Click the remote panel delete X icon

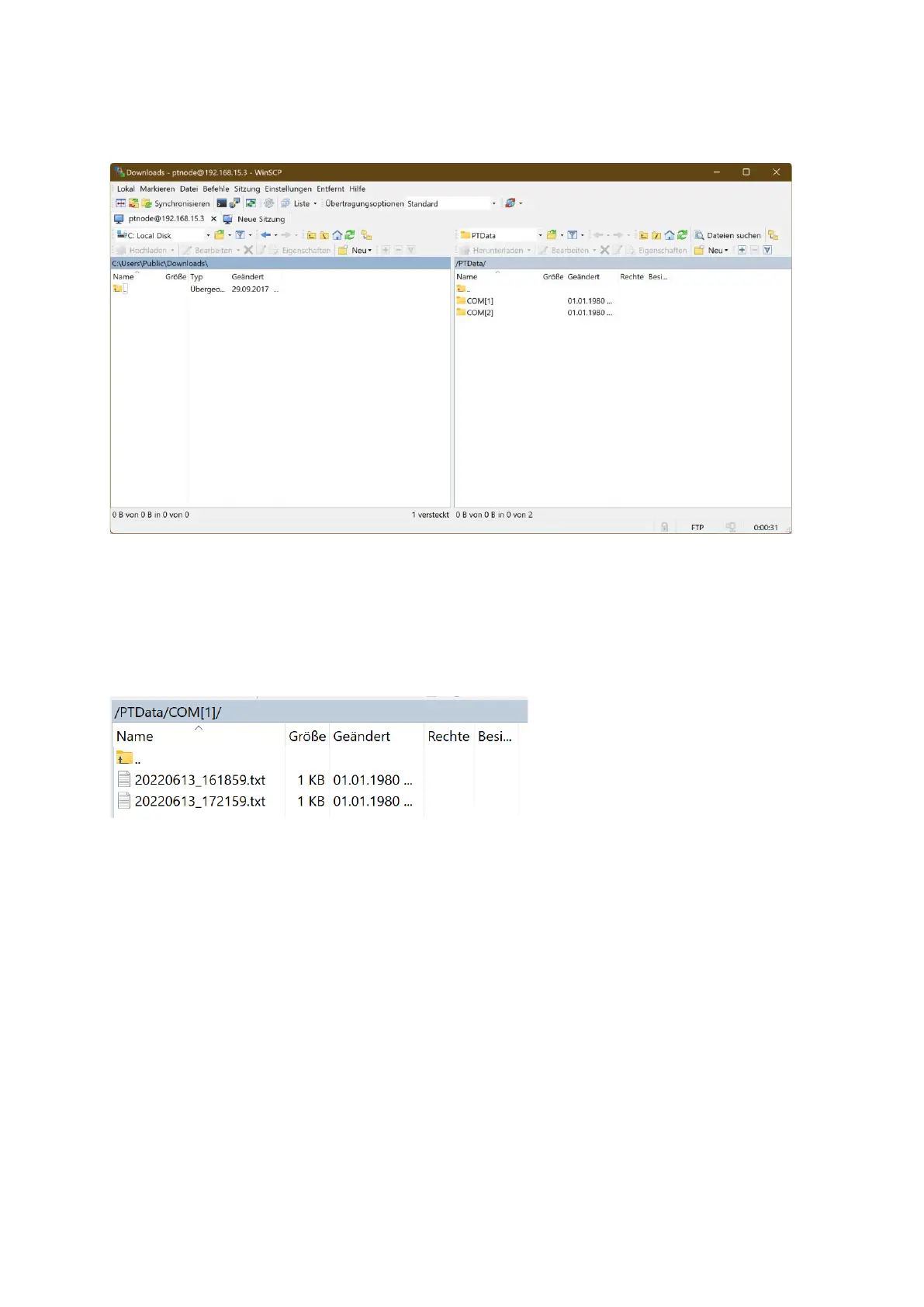[604, 251]
